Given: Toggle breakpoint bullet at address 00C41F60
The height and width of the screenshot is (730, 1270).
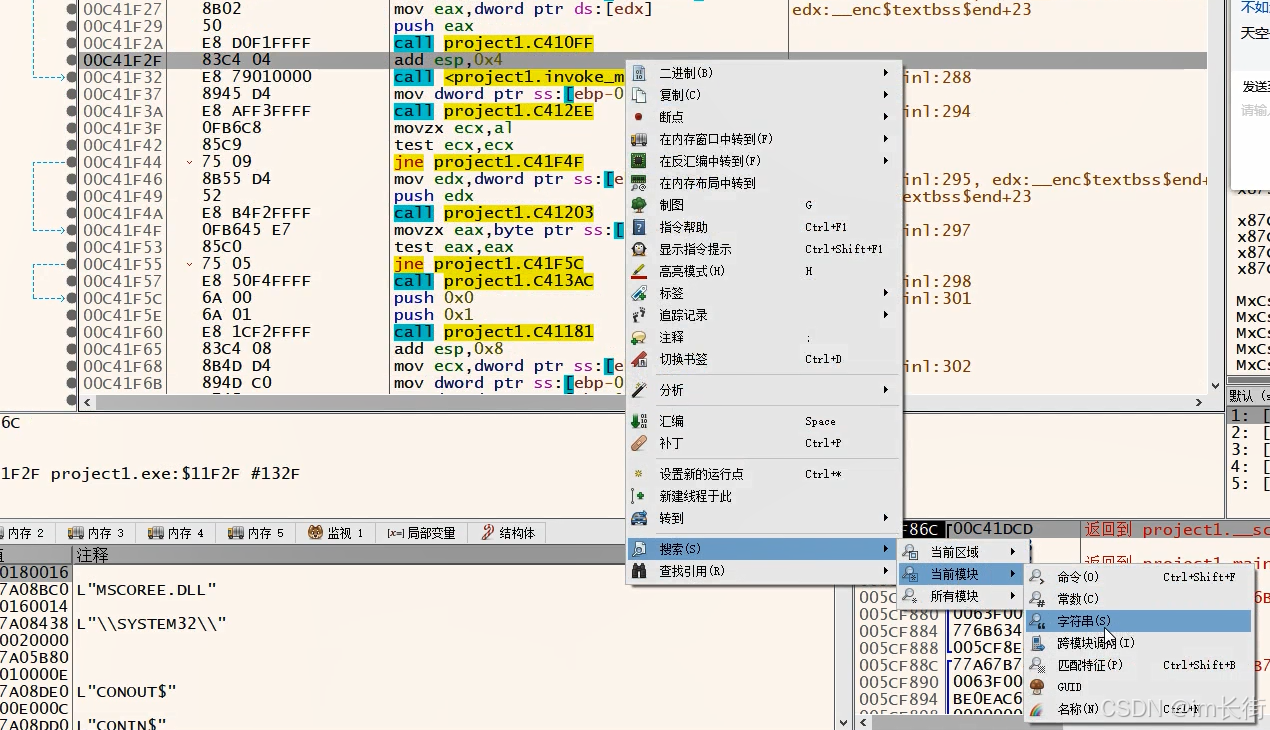Looking at the screenshot, I should (71, 332).
